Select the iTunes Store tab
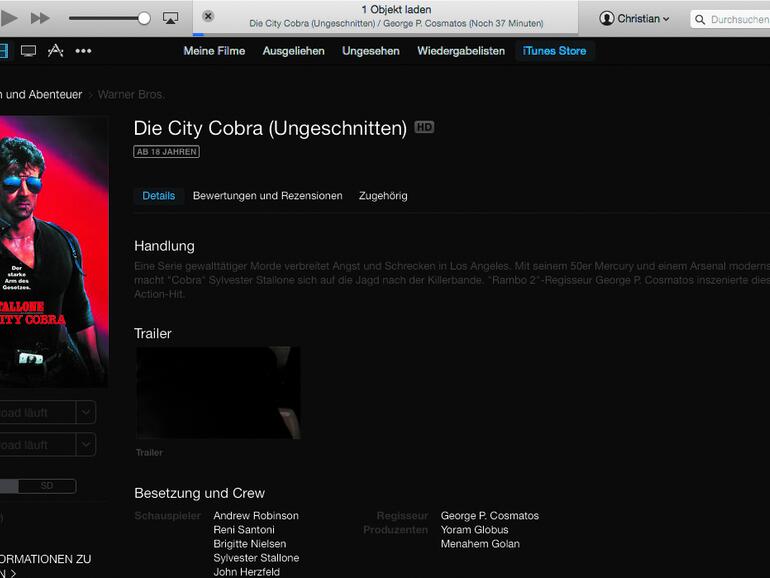Image resolution: width=770 pixels, height=578 pixels. (554, 51)
